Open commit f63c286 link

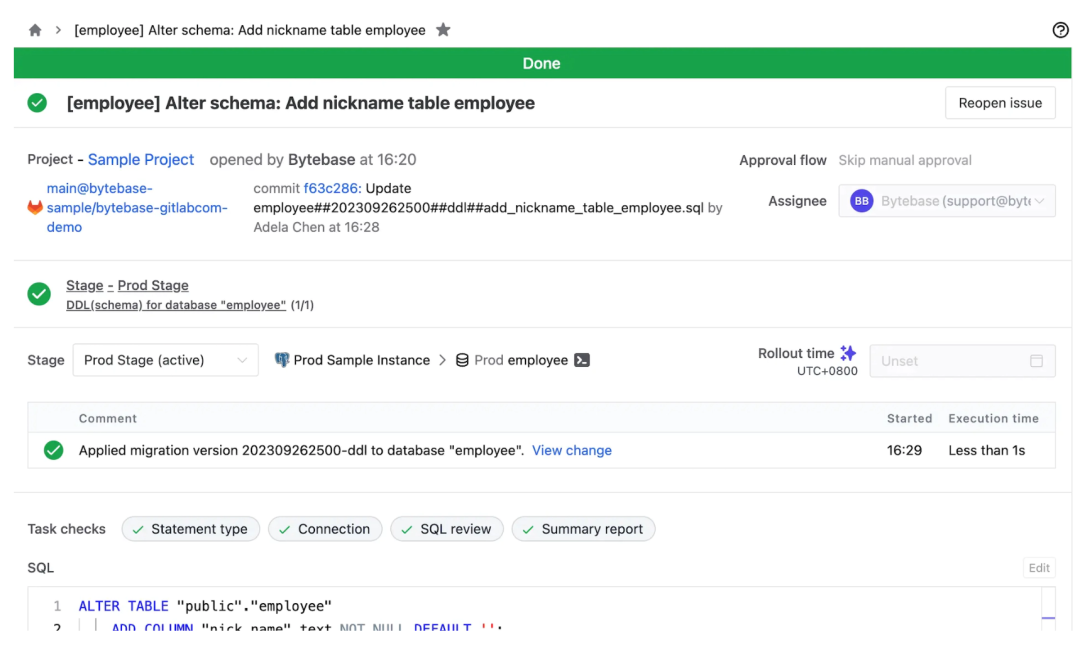[332, 189]
